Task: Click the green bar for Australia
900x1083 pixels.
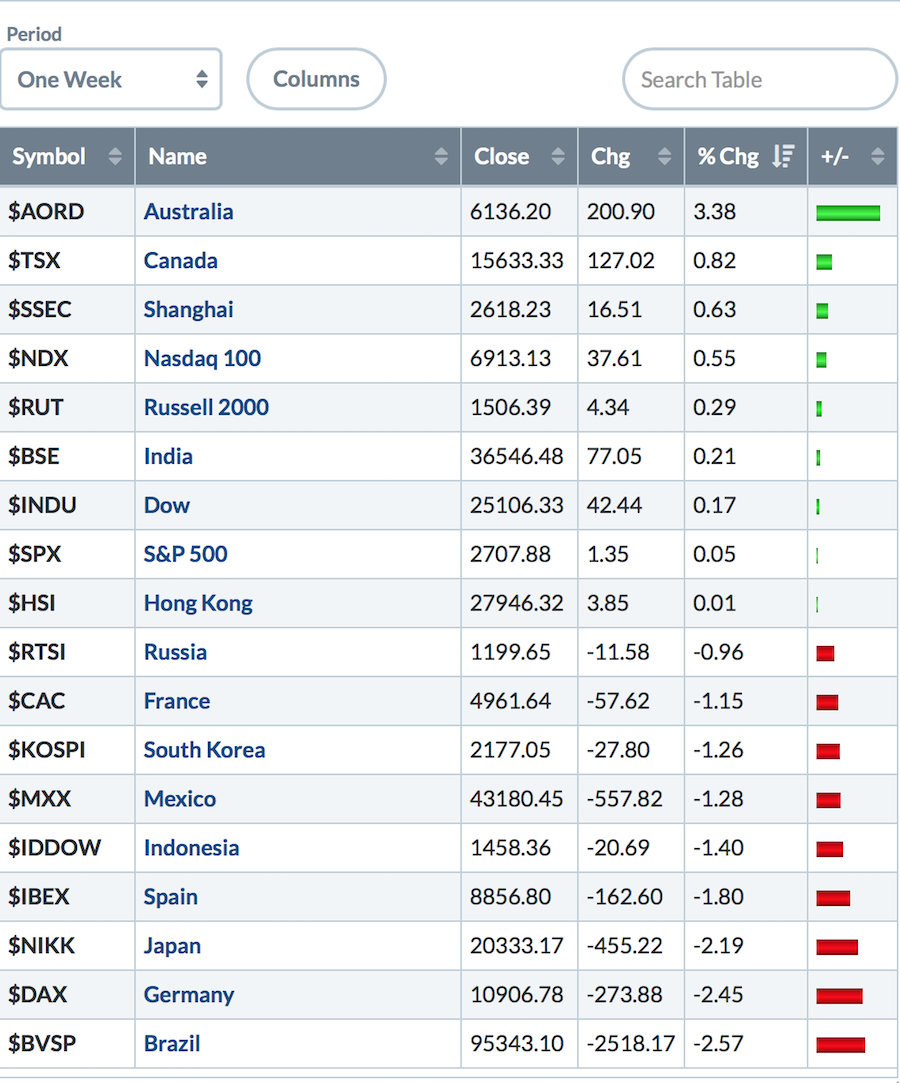Action: [848, 213]
